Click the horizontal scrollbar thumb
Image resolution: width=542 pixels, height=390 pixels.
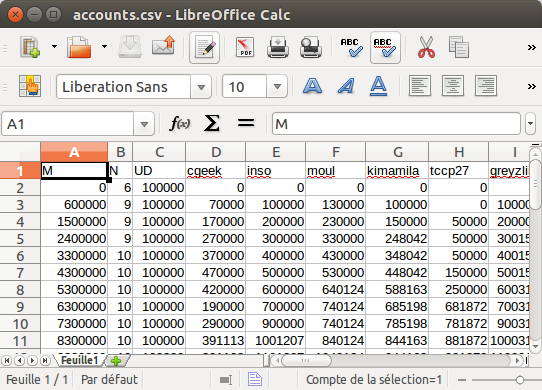306,361
